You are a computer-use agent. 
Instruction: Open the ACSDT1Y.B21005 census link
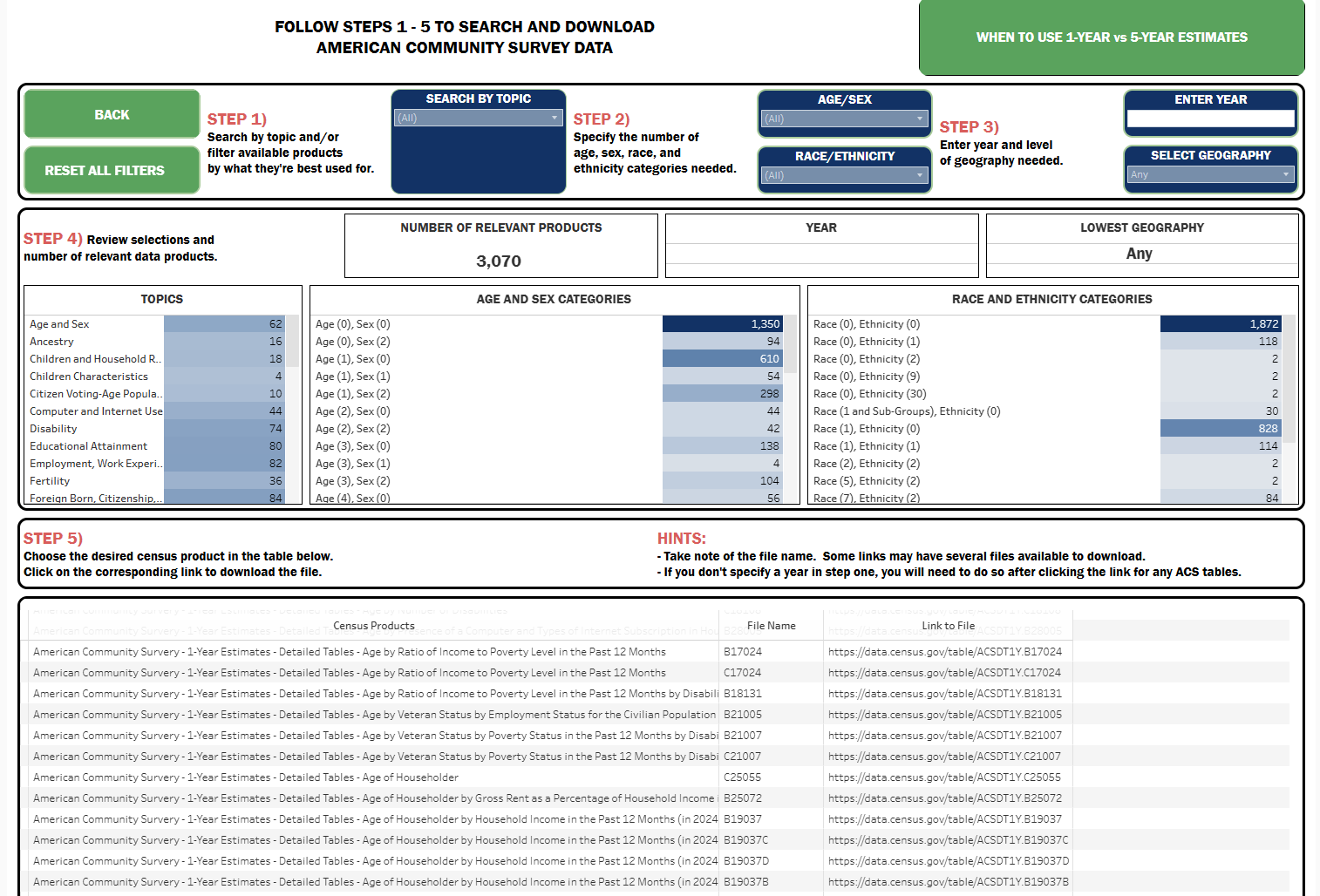(945, 715)
